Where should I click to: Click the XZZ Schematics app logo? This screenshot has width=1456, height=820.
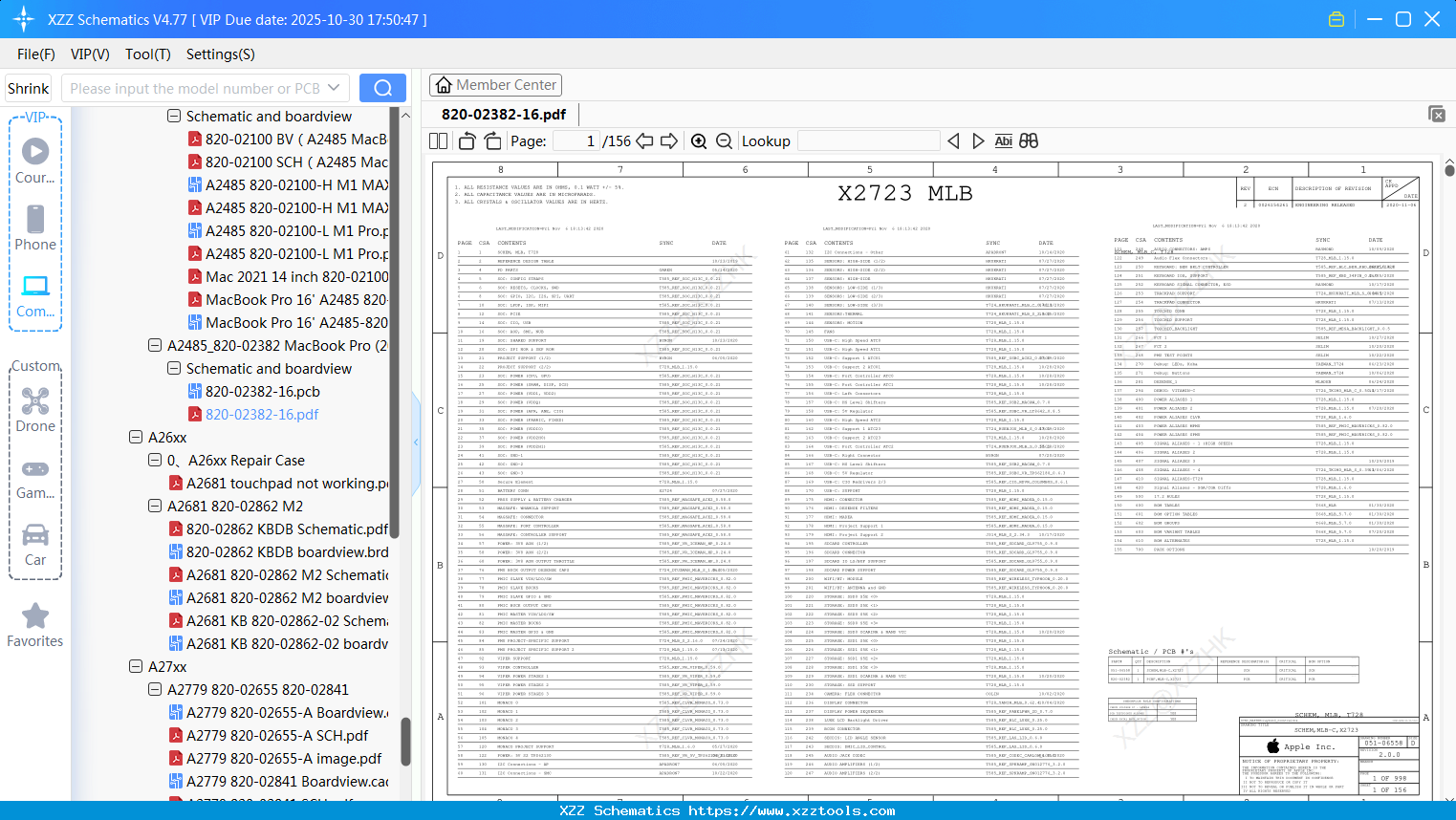24,19
